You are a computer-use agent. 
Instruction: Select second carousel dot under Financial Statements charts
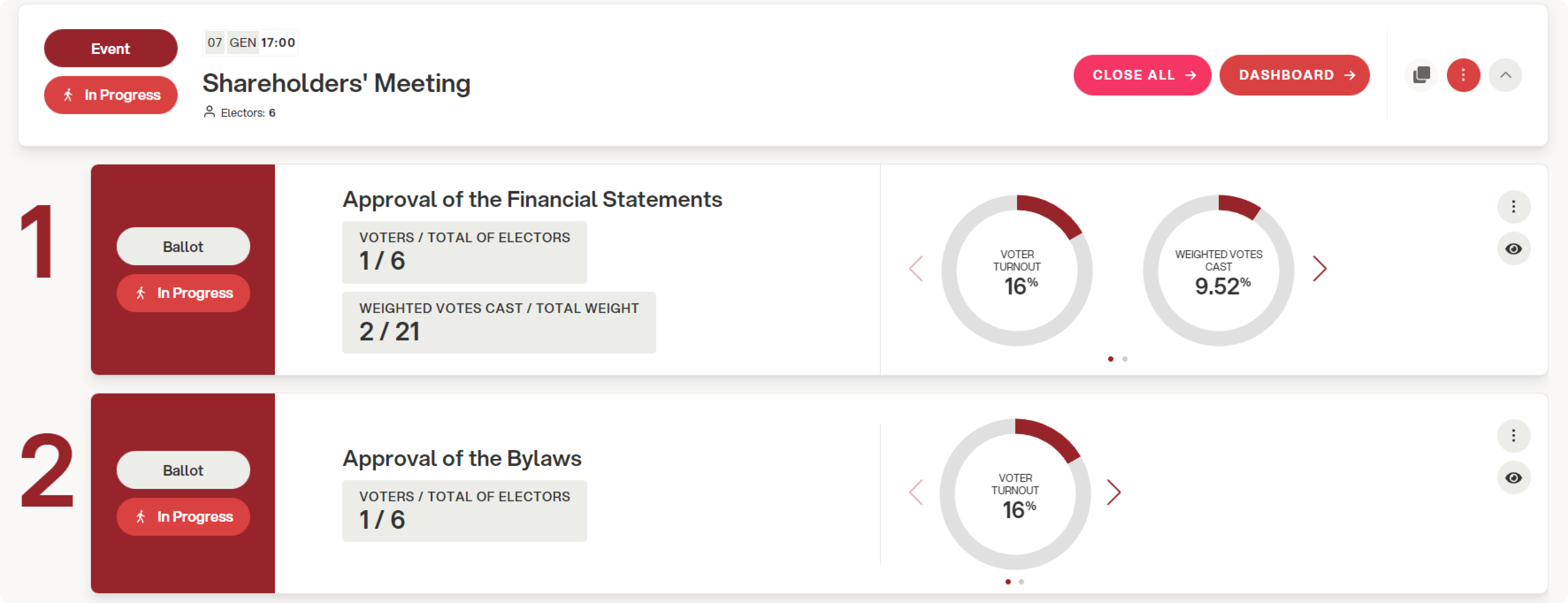coord(1125,359)
